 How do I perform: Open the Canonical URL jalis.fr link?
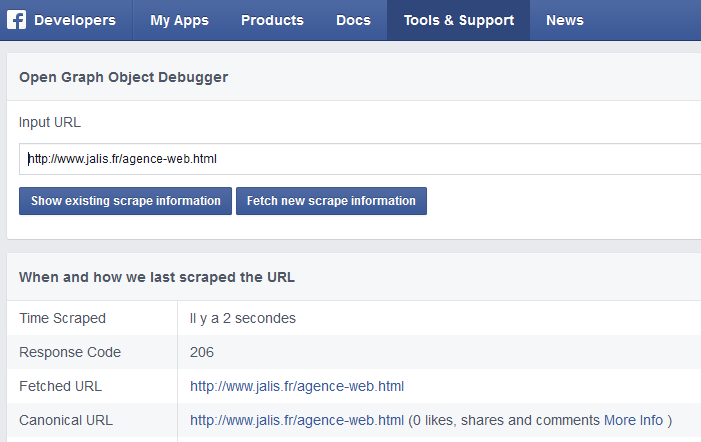(x=297, y=419)
